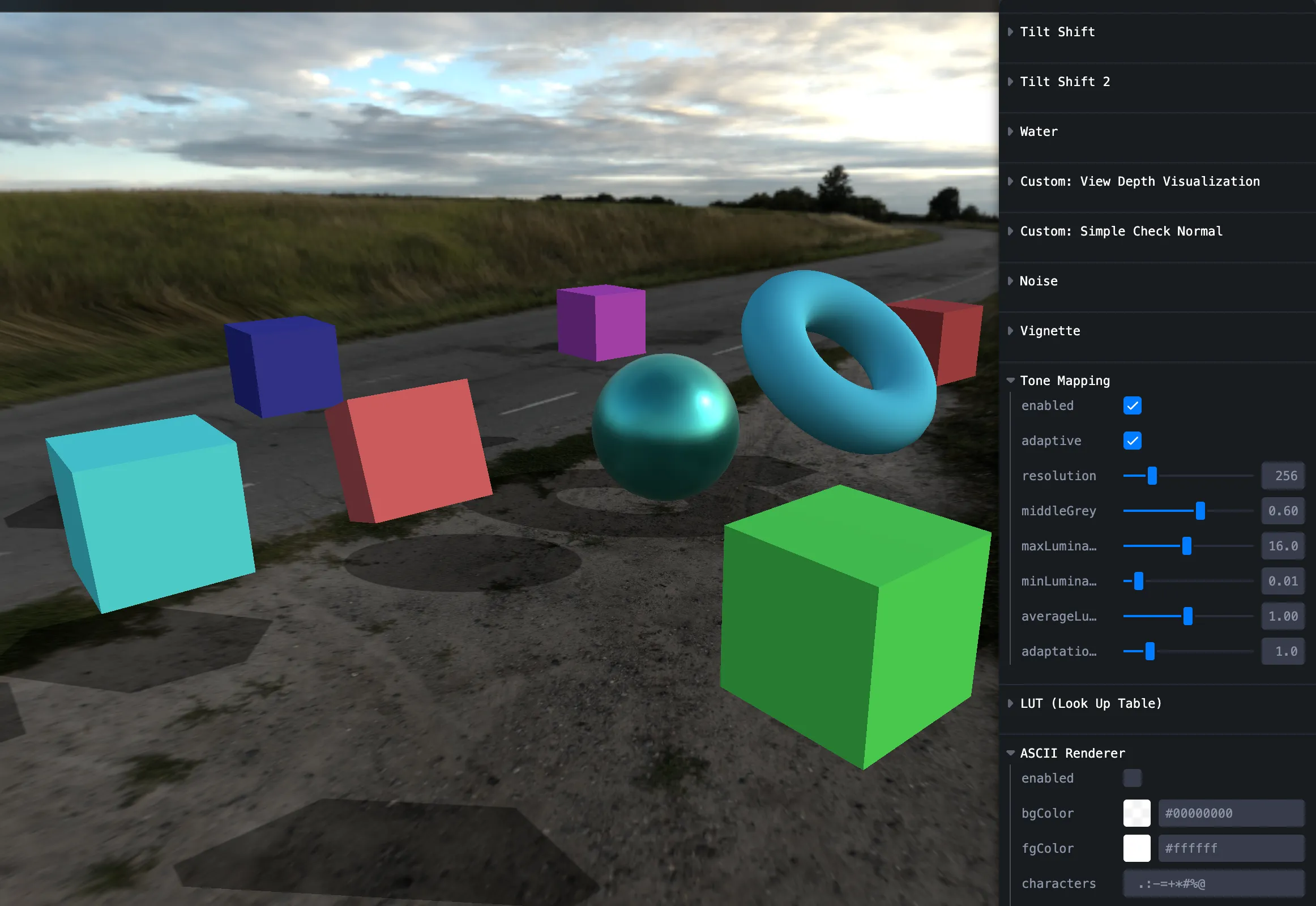Screen dimensions: 1316x906
Task: Disable Tone Mapping via its enabled checkbox
Action: pos(1131,405)
